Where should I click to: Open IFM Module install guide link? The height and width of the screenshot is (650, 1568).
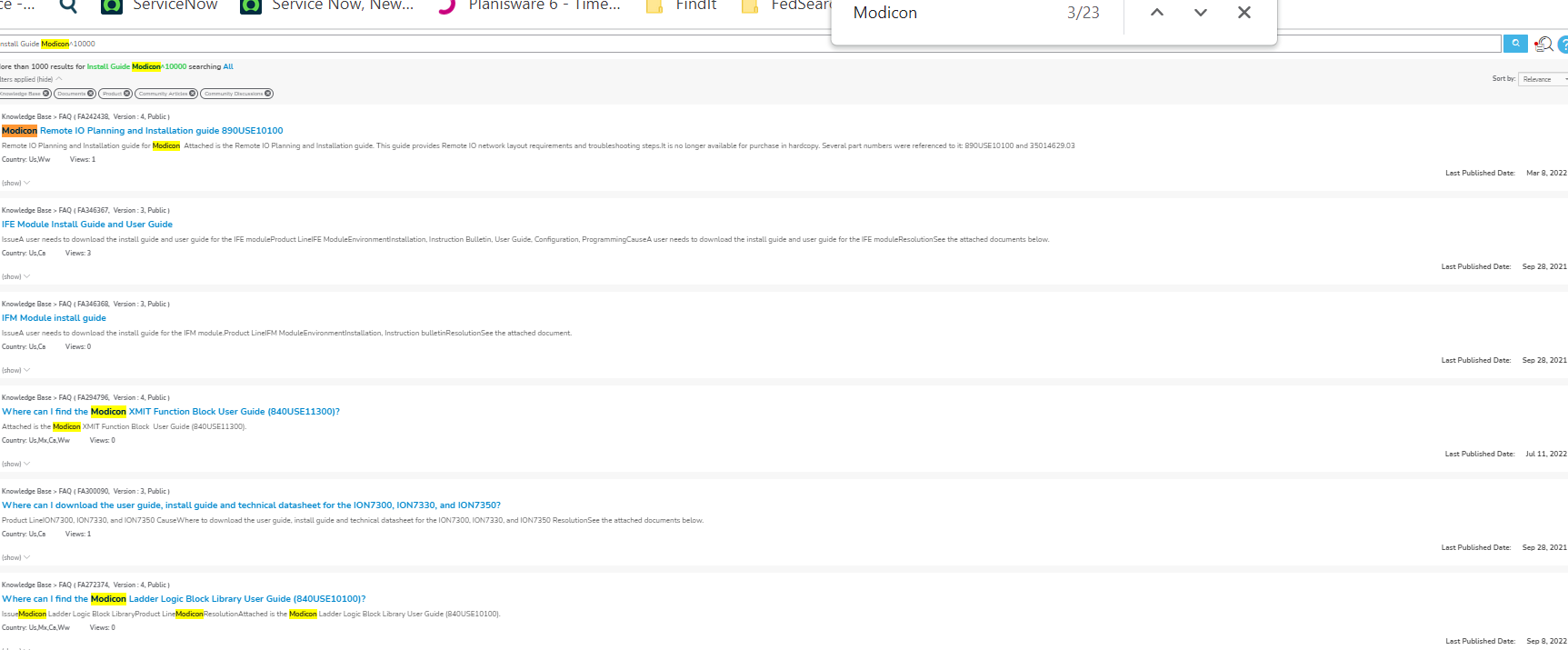point(54,318)
